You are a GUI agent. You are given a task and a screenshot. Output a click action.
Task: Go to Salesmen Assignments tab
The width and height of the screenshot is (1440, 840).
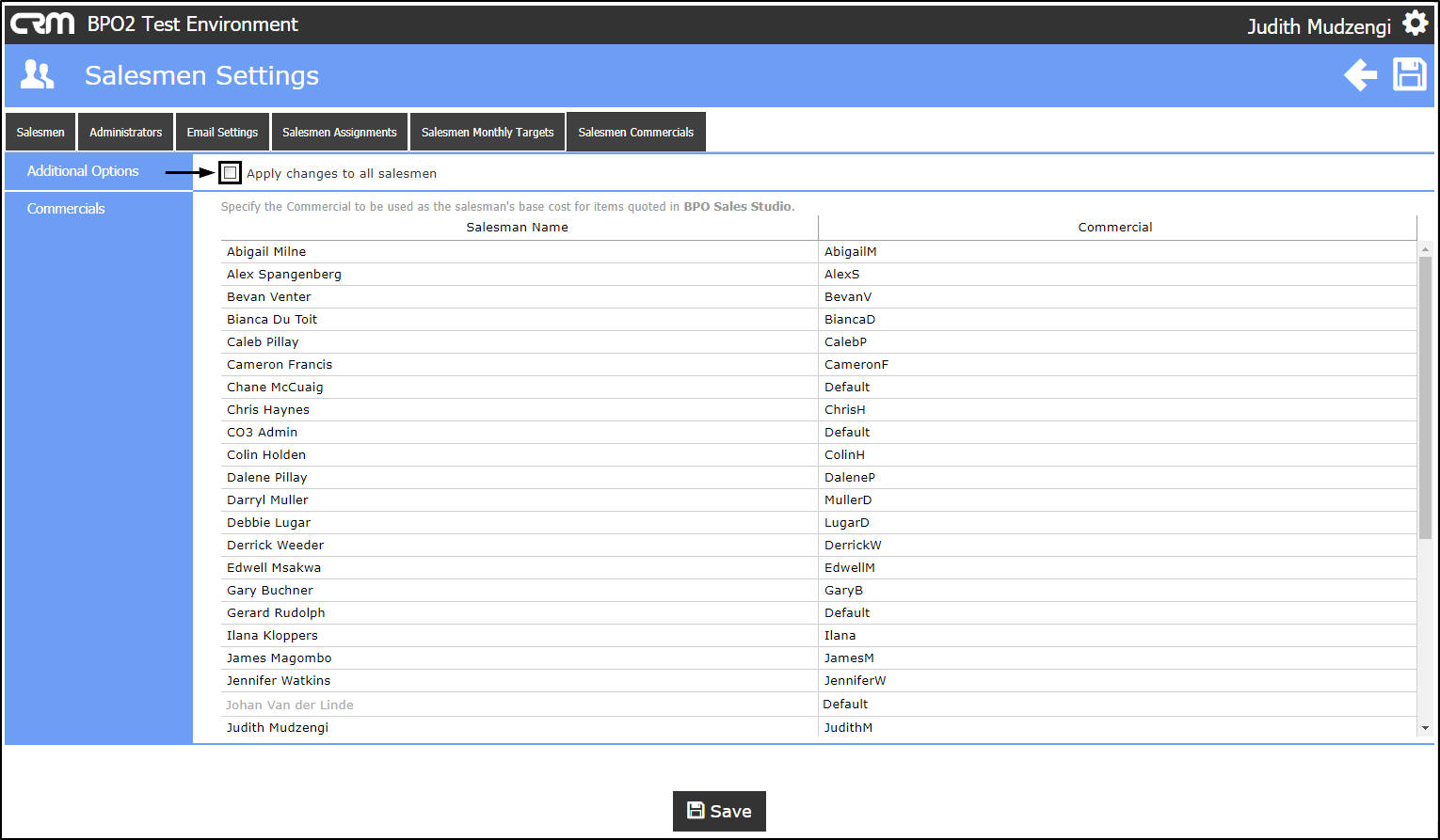[x=340, y=132]
